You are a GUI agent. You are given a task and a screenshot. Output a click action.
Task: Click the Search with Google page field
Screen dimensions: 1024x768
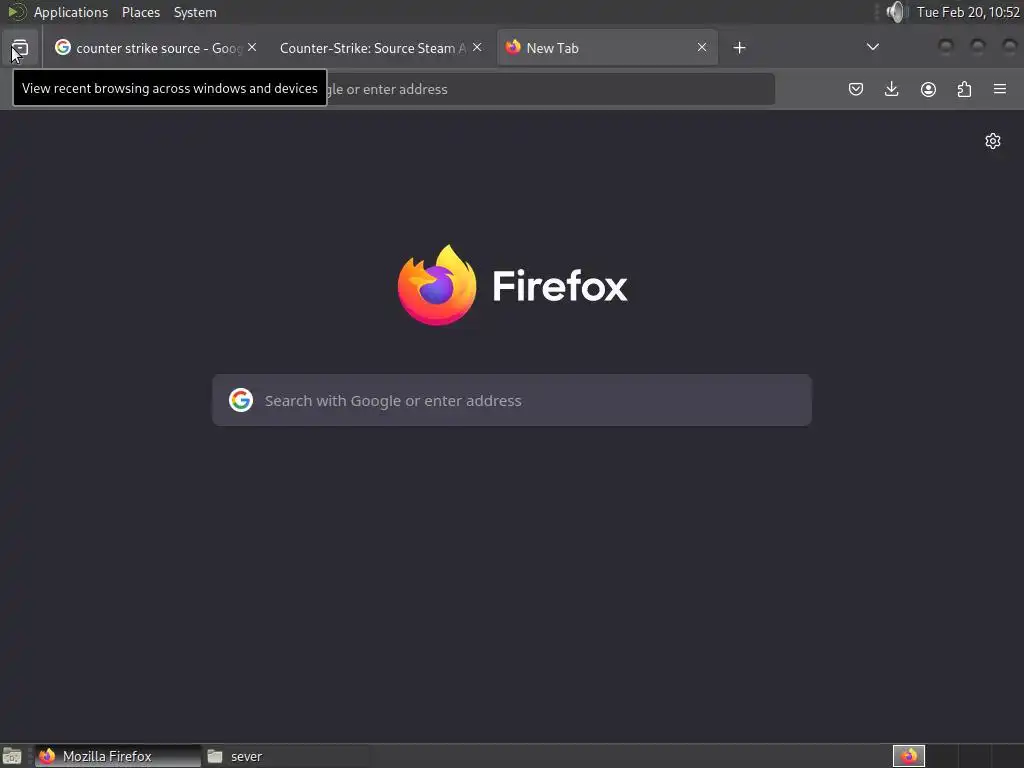click(512, 400)
